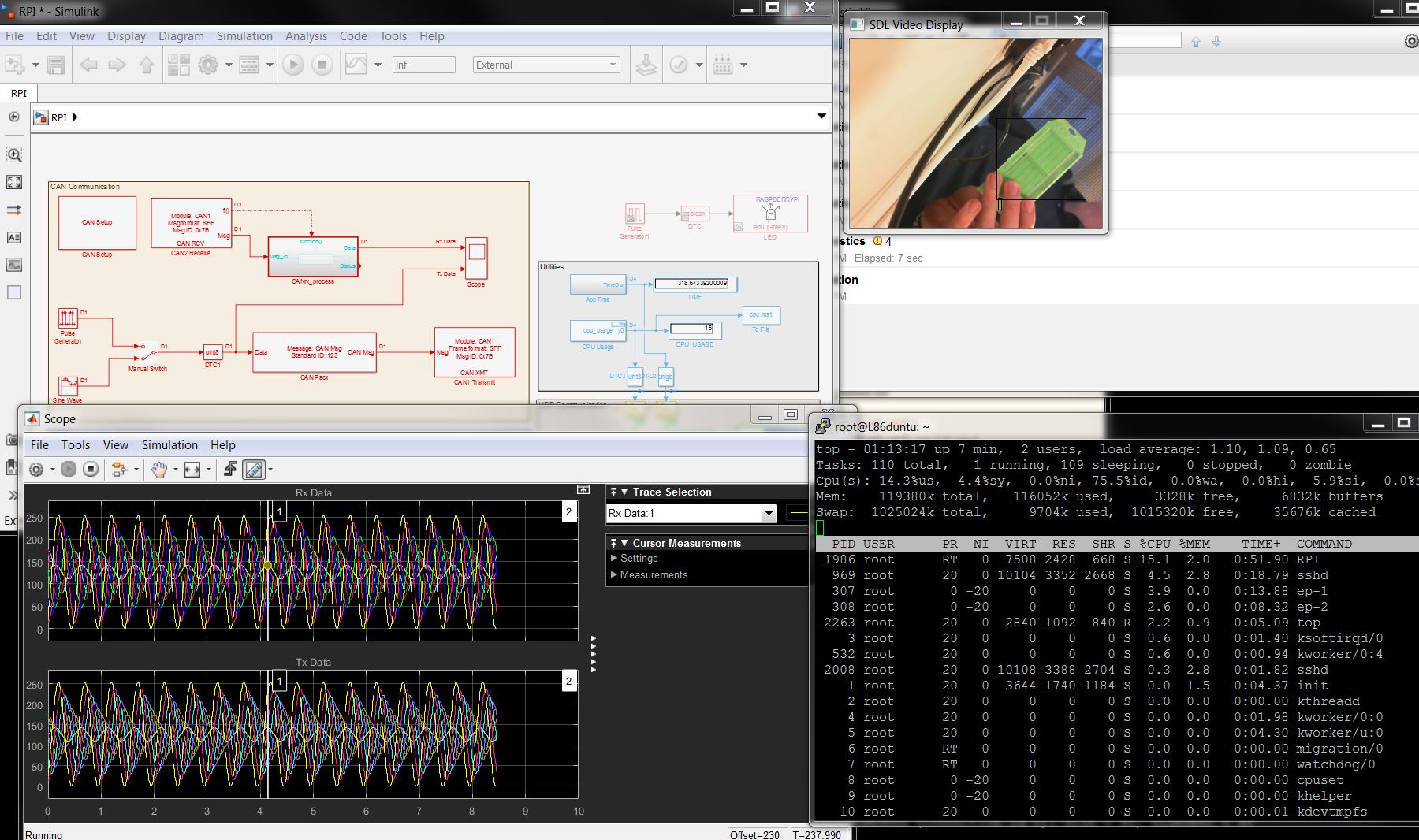The image size is (1419, 840).
Task: Collapse the Cursor Measurements panel
Action: tap(624, 543)
